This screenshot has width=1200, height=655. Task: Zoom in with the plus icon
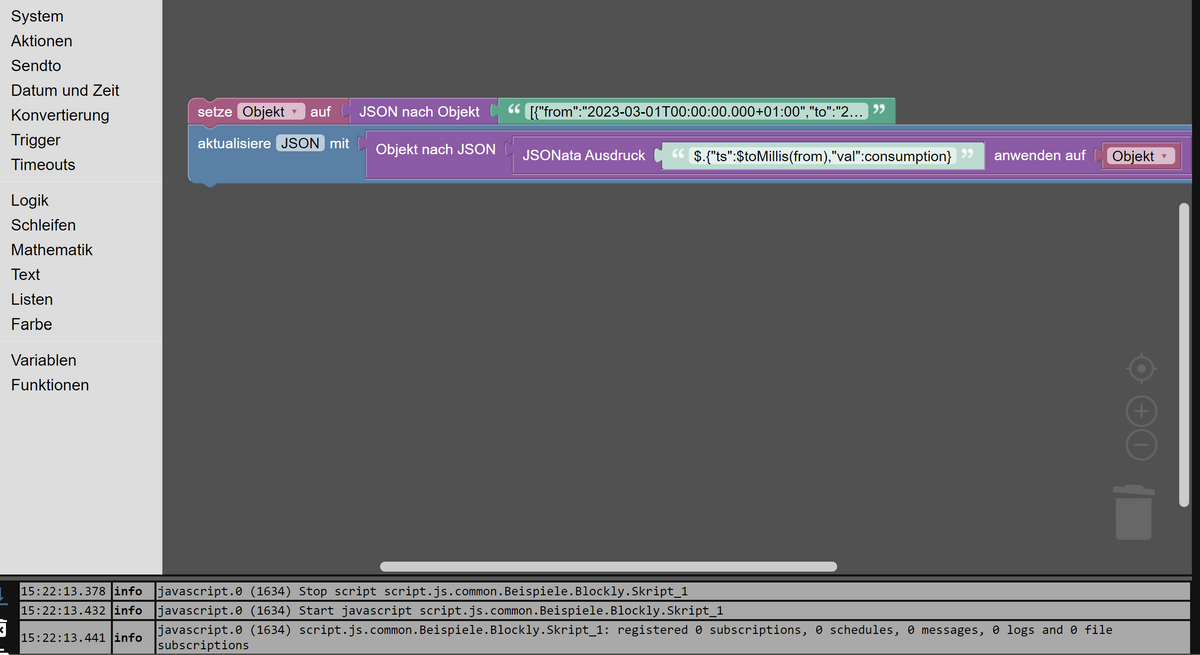tap(1141, 411)
